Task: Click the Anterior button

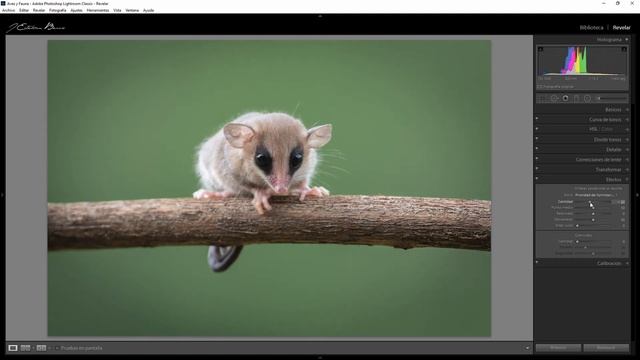Action: pos(558,348)
